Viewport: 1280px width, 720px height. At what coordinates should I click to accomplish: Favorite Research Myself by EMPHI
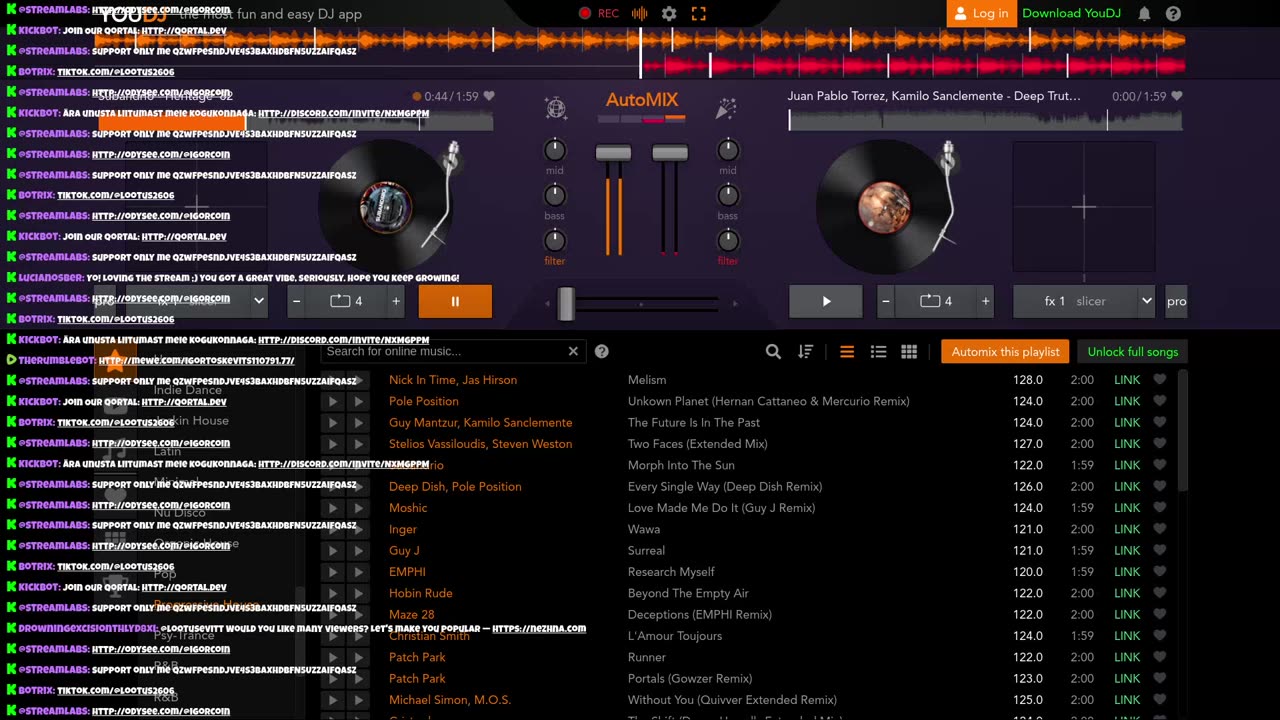click(1159, 572)
